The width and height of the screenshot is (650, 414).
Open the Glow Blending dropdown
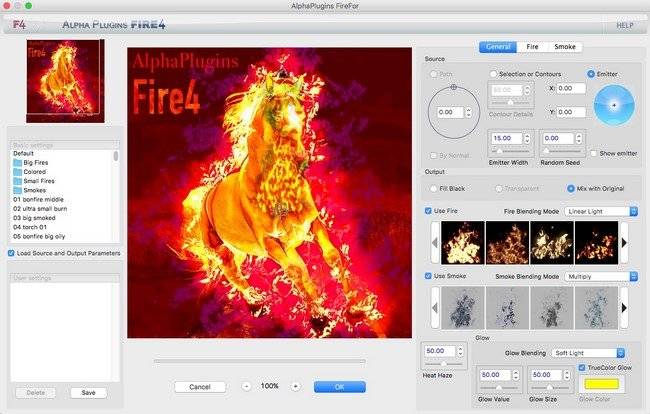pyautogui.click(x=588, y=353)
